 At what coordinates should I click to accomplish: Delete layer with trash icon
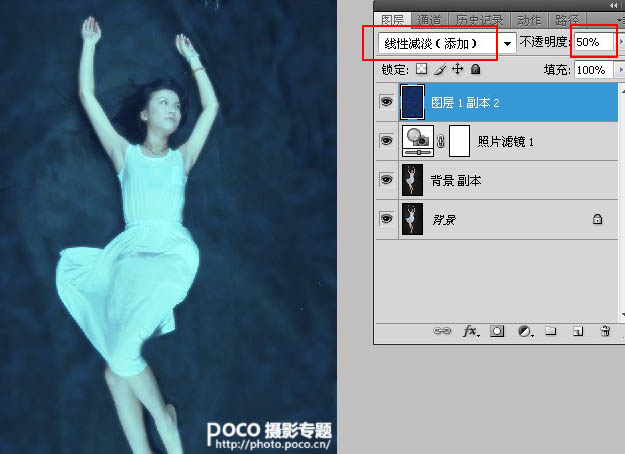click(x=605, y=330)
